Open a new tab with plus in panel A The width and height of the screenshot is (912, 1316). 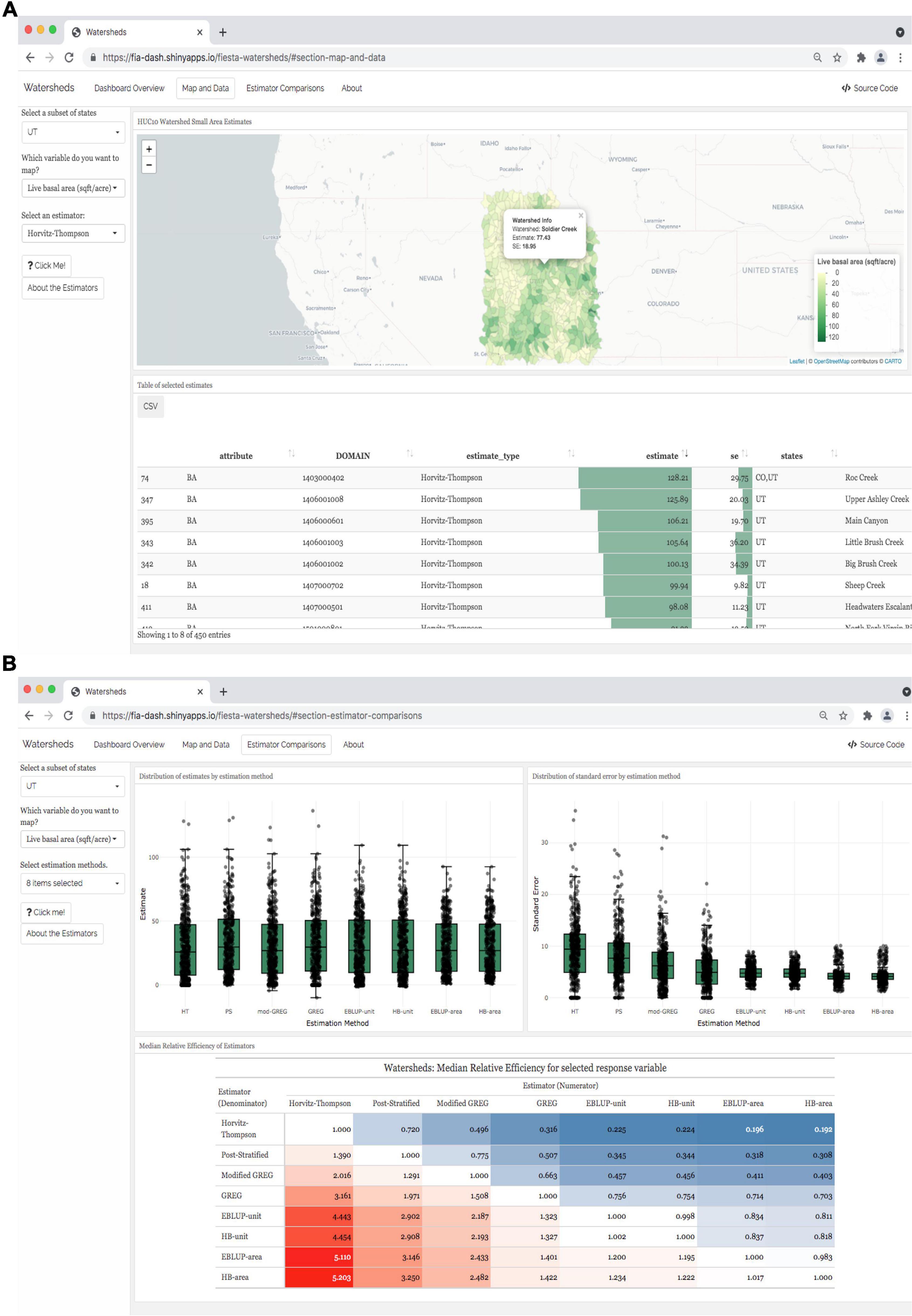click(223, 33)
